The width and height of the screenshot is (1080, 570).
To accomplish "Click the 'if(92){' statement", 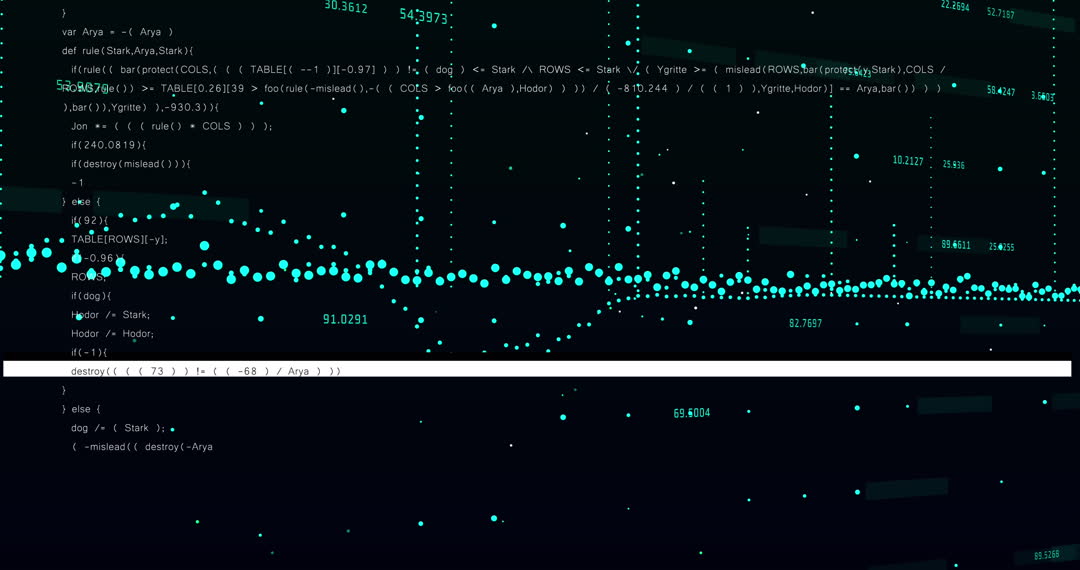I will (x=89, y=220).
